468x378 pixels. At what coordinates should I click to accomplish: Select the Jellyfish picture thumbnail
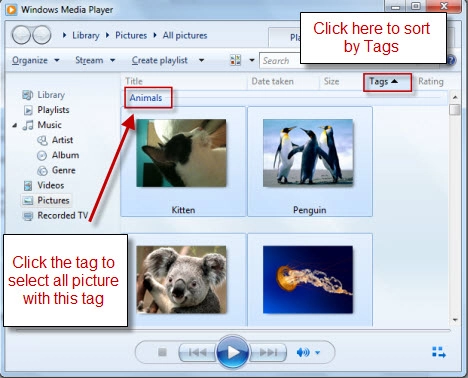click(x=308, y=280)
